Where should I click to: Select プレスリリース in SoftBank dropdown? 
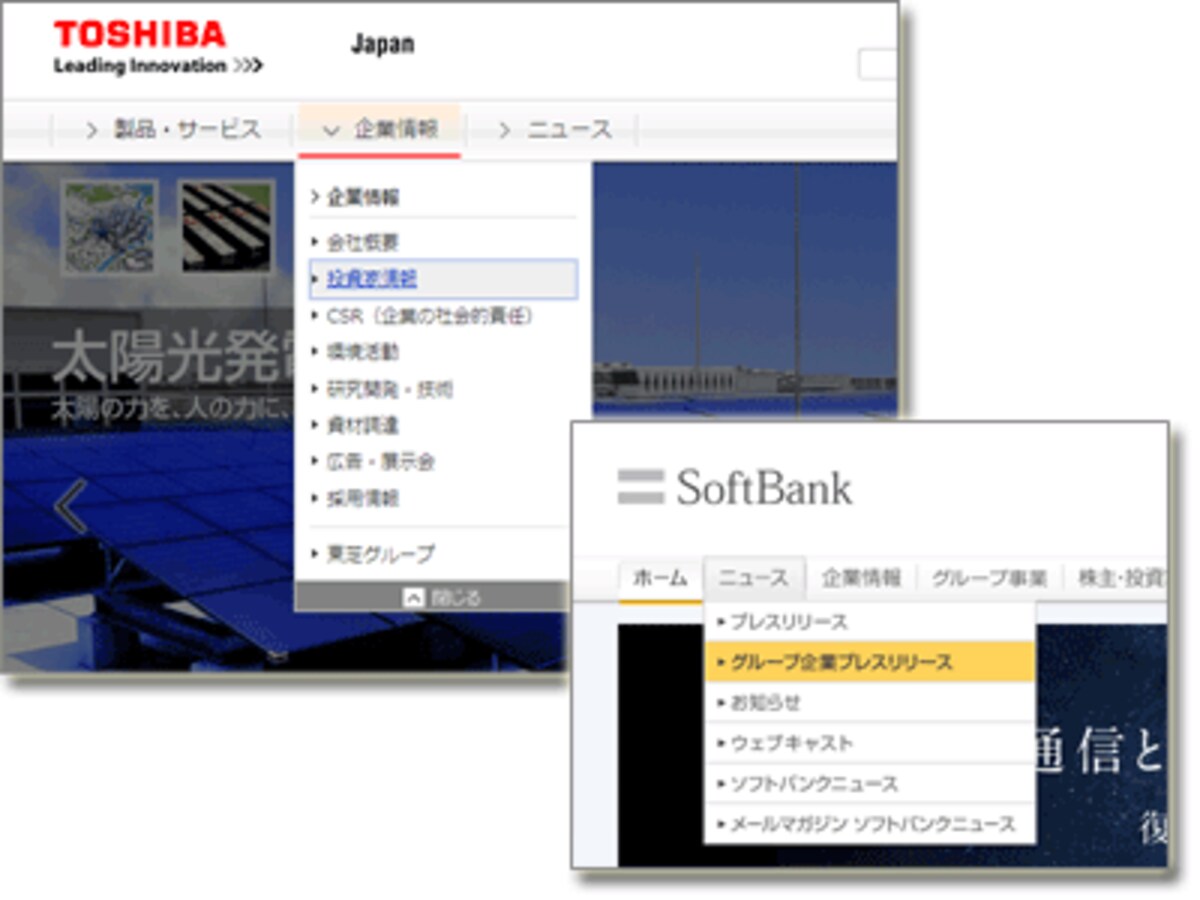(x=870, y=622)
